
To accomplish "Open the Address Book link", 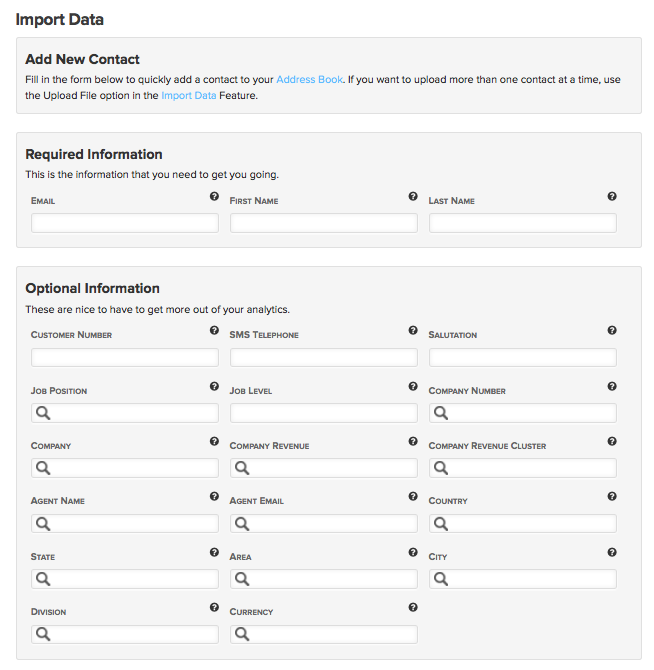I will (x=309, y=79).
